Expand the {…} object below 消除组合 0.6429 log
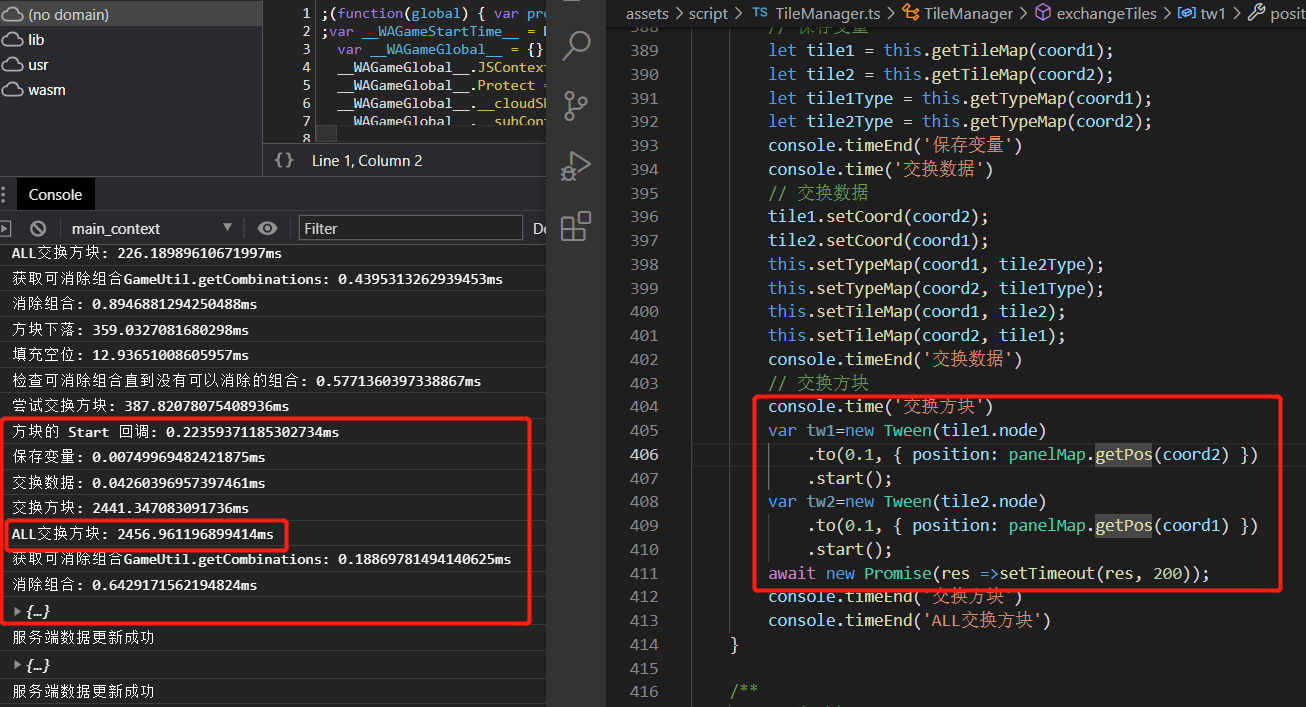The height and width of the screenshot is (707, 1306). pos(18,611)
